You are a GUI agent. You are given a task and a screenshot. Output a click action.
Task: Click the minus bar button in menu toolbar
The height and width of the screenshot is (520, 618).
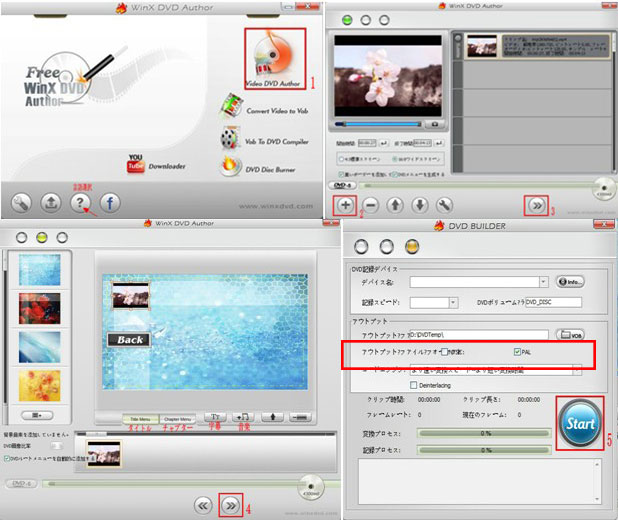click(300, 417)
